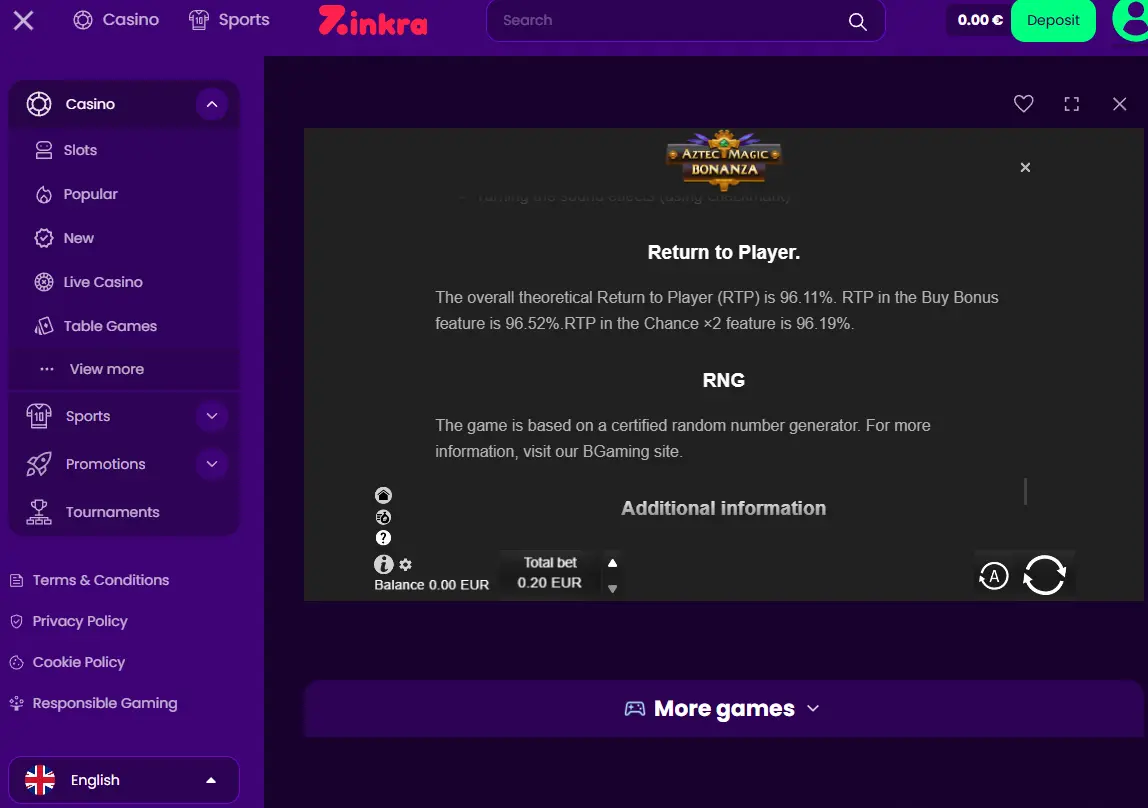Click the game home icon

point(383,495)
